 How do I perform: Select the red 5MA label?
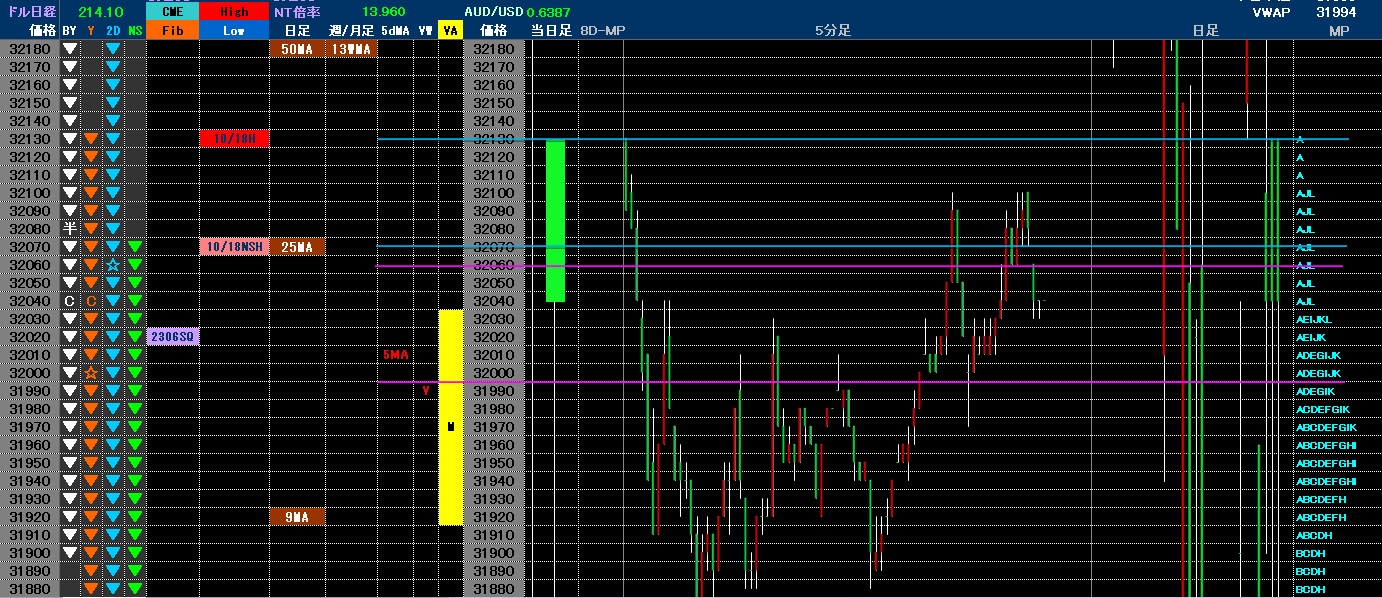(x=395, y=355)
